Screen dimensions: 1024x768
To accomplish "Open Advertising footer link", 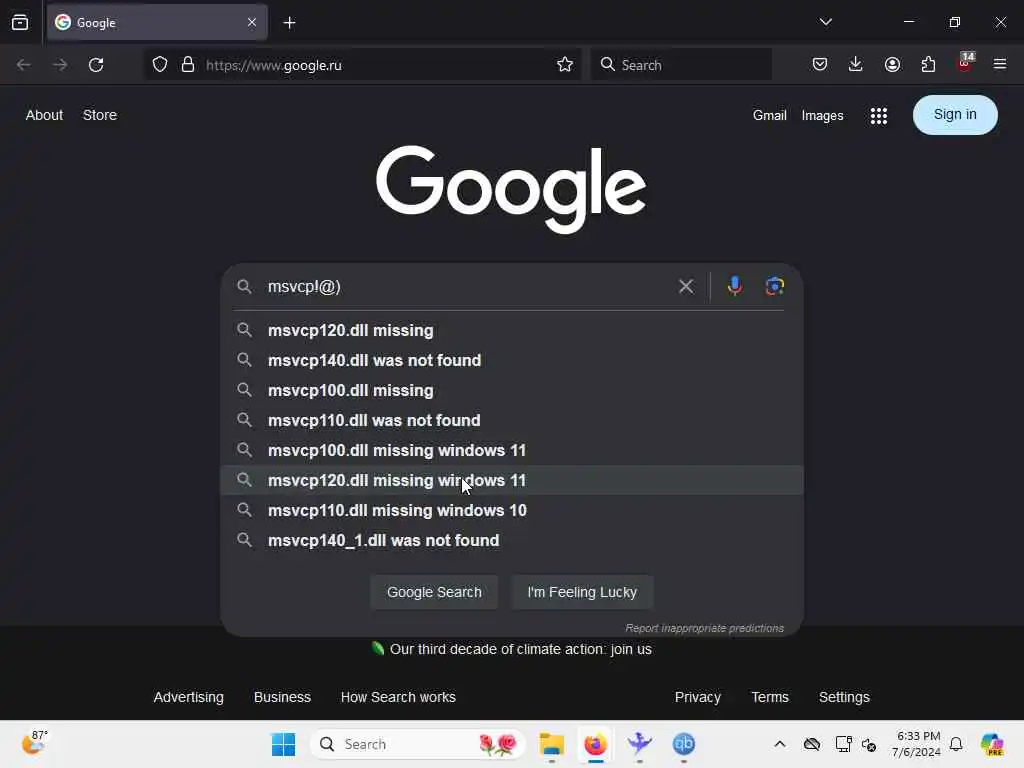I will coord(189,697).
